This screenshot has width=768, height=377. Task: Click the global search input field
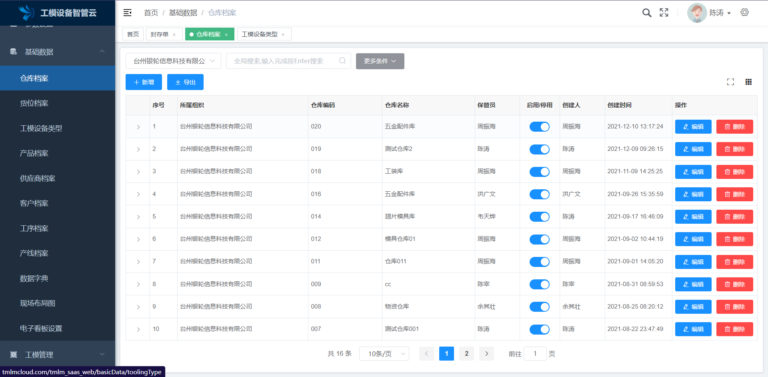(288, 61)
